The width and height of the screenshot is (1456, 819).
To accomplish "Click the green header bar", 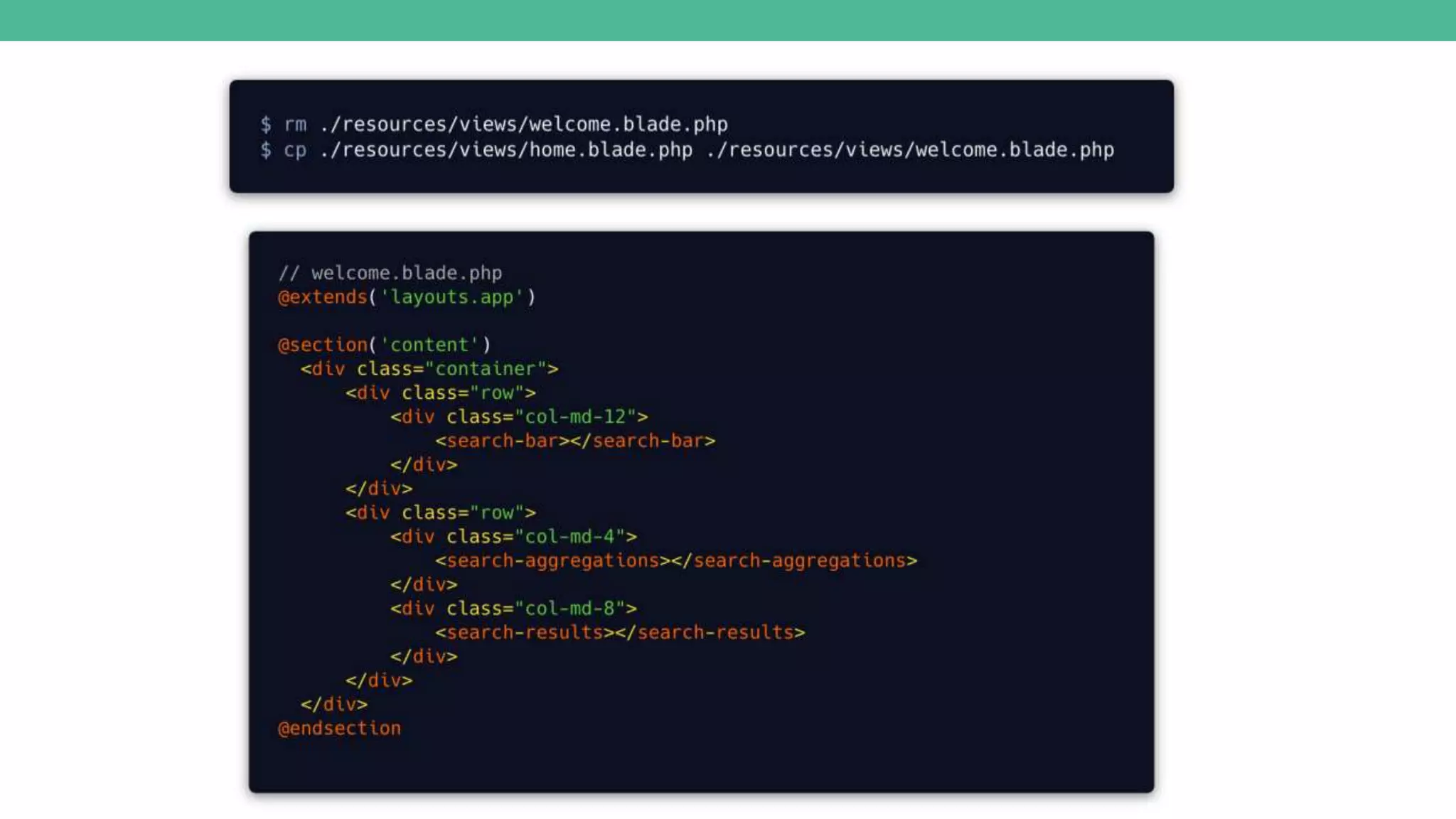I will [x=728, y=20].
